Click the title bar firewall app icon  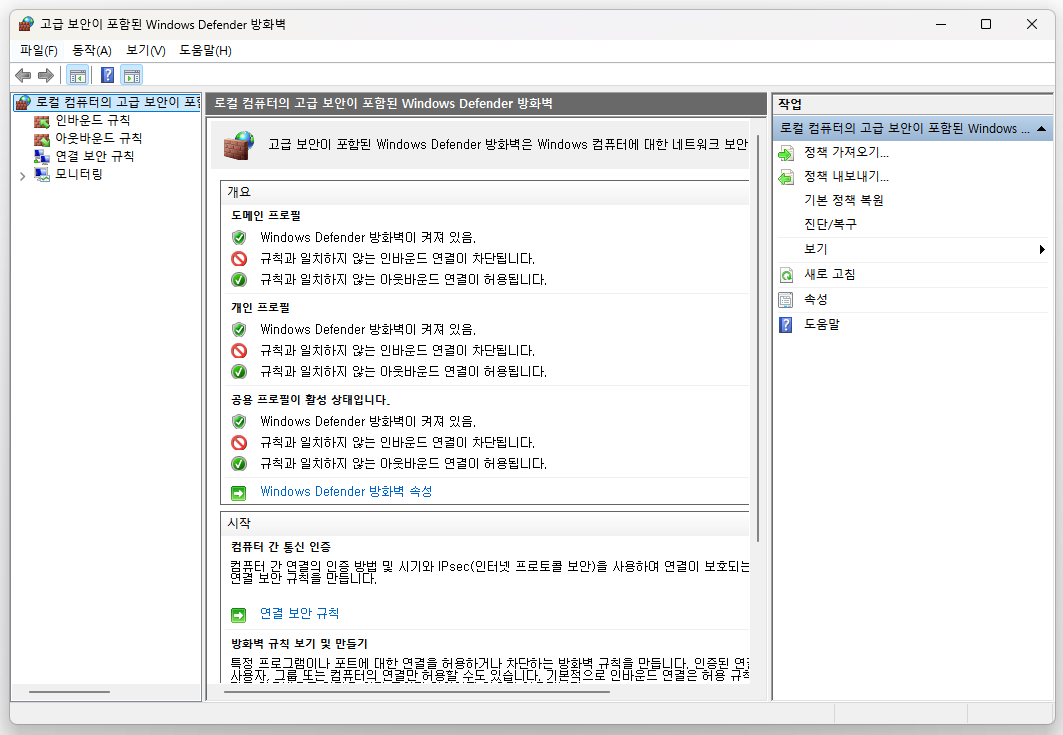26,24
